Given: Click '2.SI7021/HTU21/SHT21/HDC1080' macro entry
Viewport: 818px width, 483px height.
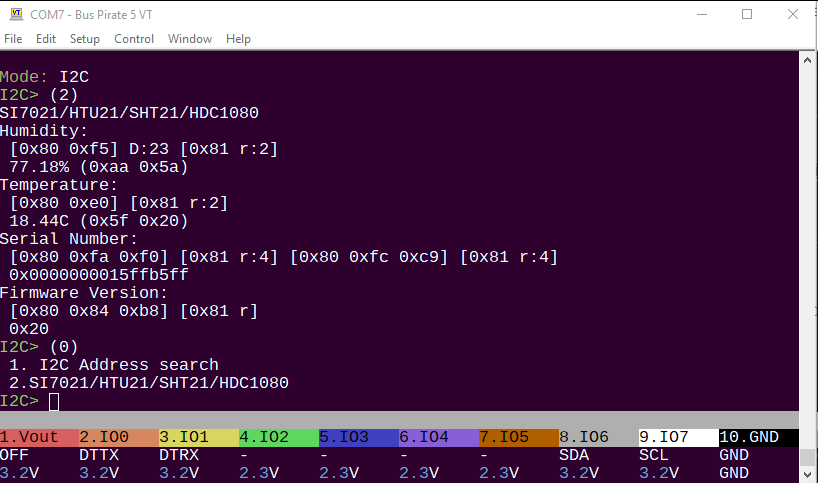Looking at the screenshot, I should coord(149,383).
